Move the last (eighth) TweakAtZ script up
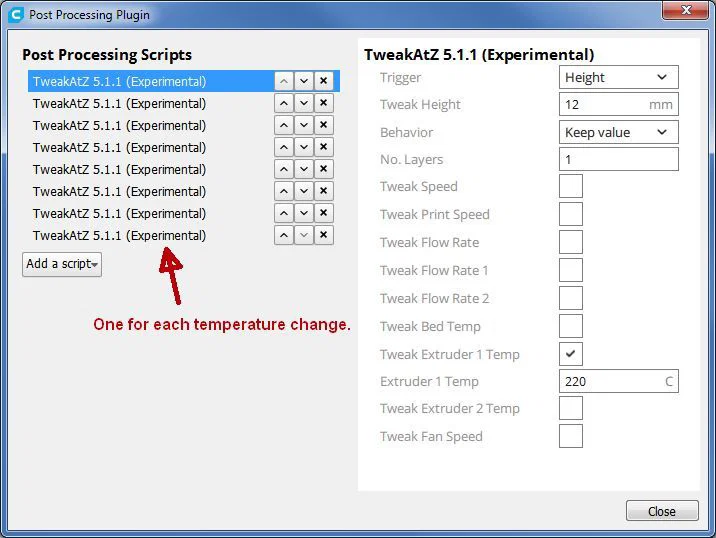716x538 pixels. (x=284, y=235)
